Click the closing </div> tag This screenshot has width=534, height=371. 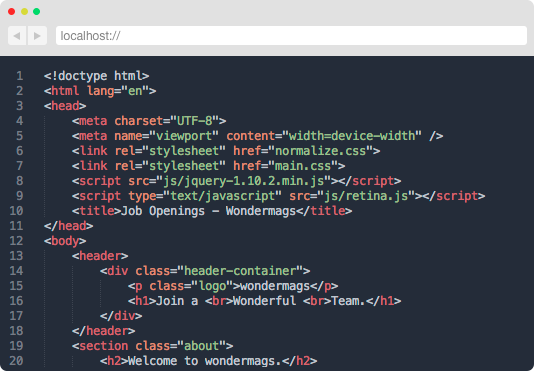click(121, 316)
